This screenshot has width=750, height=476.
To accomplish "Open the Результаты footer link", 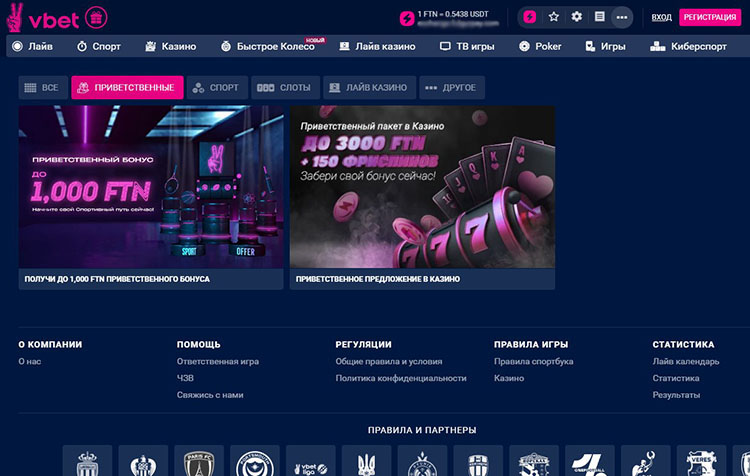I will (x=676, y=395).
